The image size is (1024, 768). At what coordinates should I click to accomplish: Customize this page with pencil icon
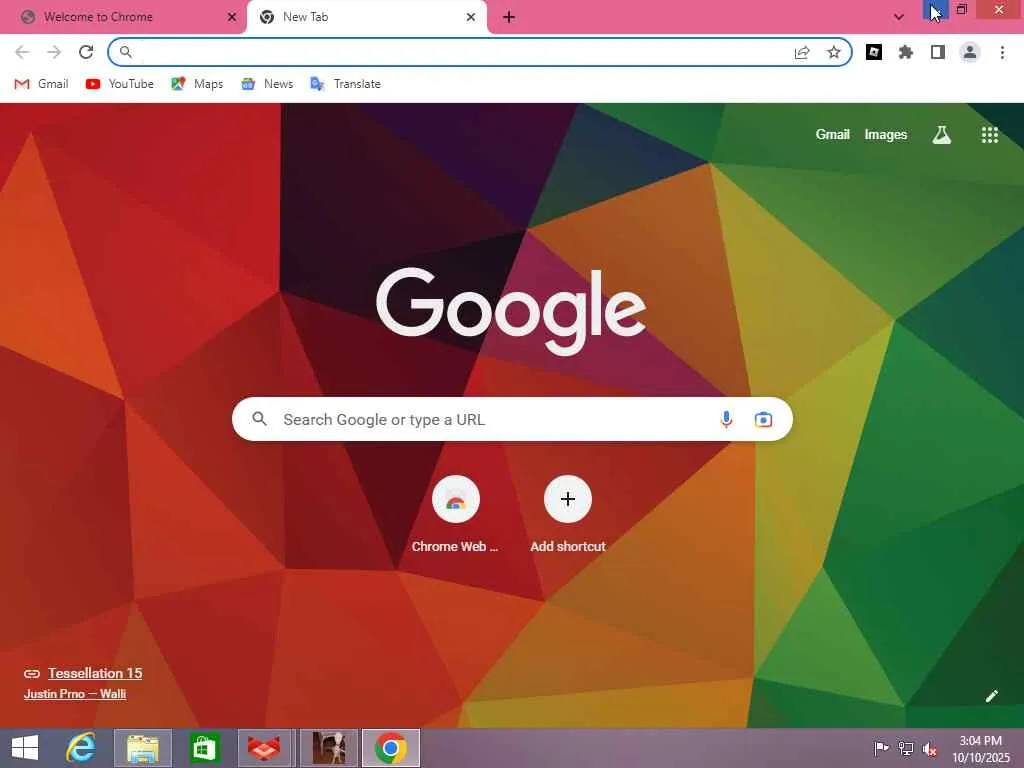(x=991, y=696)
